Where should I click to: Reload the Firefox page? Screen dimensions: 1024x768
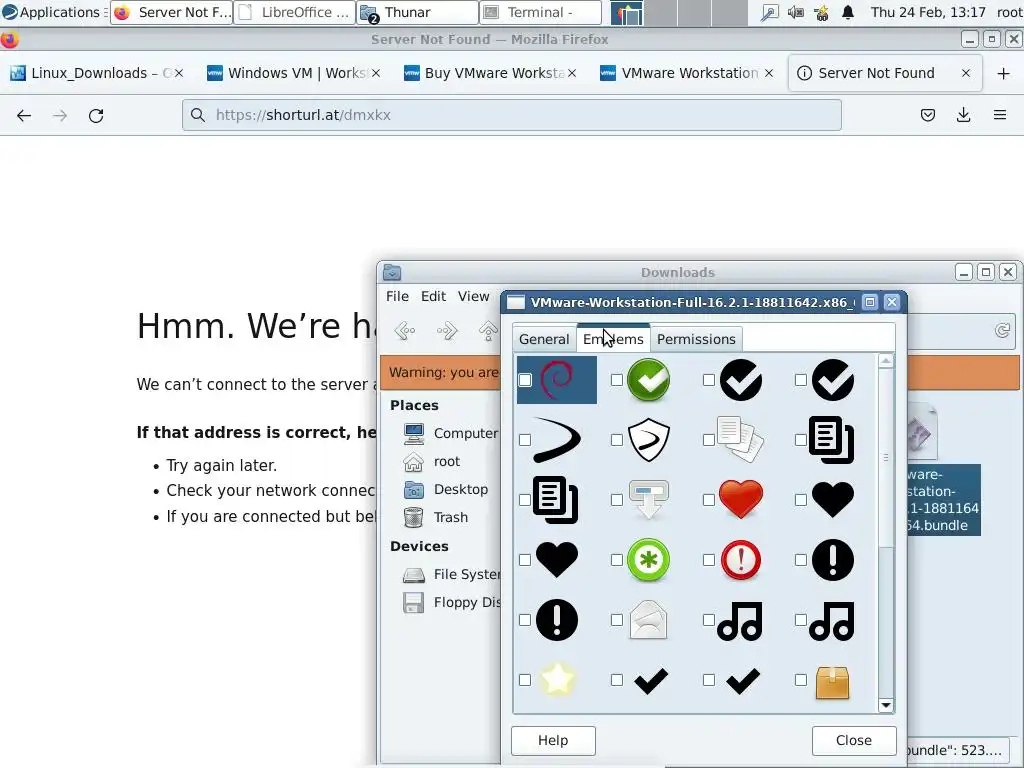[96, 116]
